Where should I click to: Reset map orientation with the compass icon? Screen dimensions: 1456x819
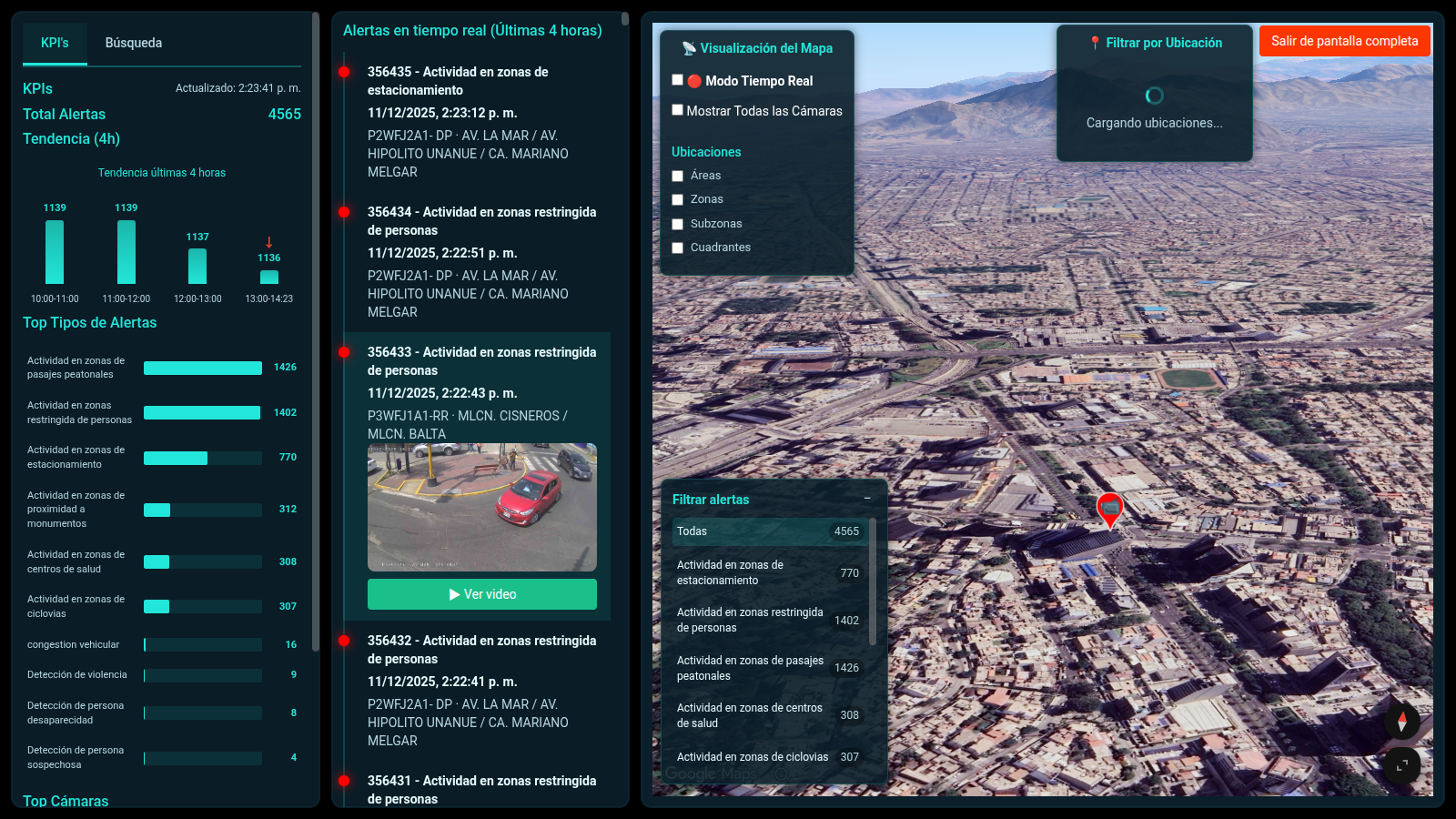coord(1402,722)
